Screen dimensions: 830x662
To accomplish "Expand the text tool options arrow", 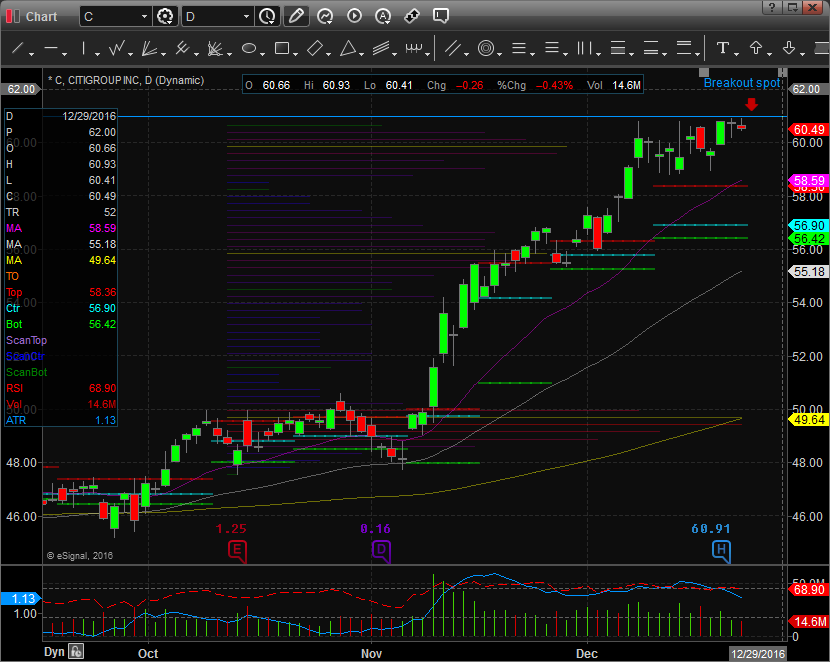I will [x=736, y=54].
